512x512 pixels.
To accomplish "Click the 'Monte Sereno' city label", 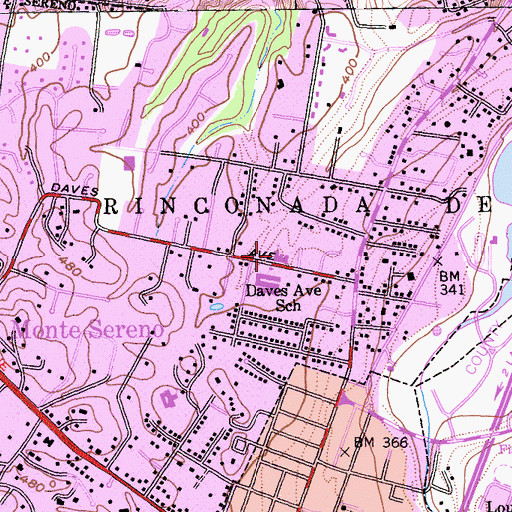I will click(x=89, y=329).
